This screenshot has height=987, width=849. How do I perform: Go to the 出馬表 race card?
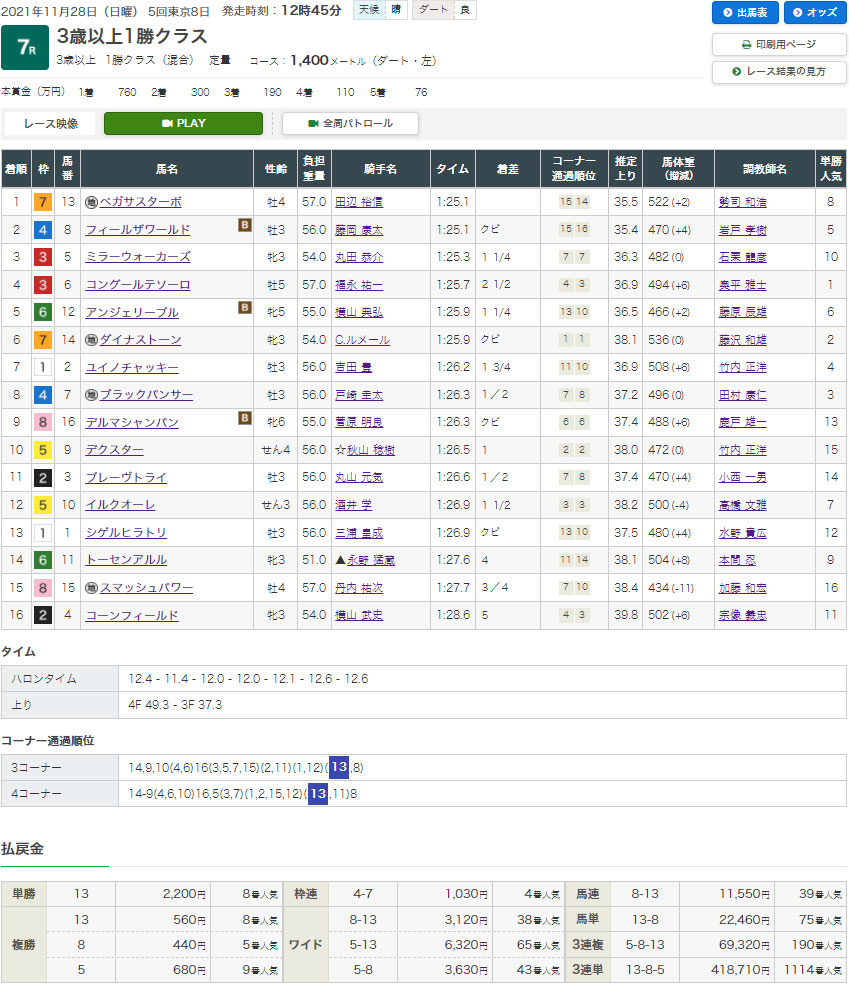click(745, 12)
